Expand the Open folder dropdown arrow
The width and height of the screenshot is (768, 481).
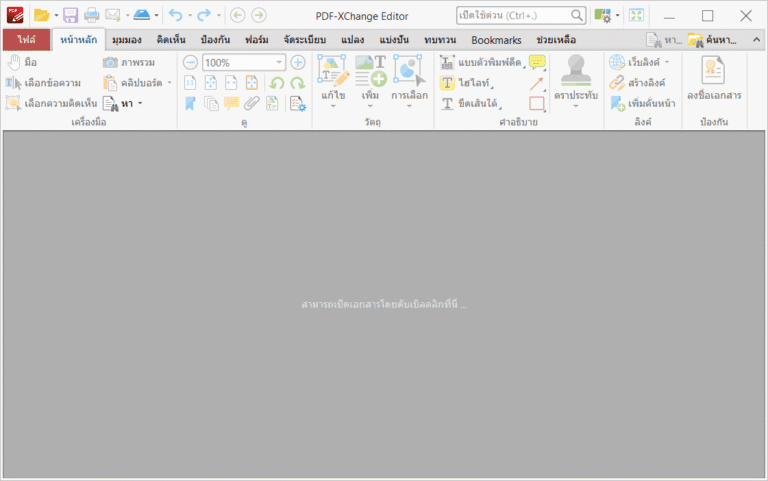pos(56,16)
